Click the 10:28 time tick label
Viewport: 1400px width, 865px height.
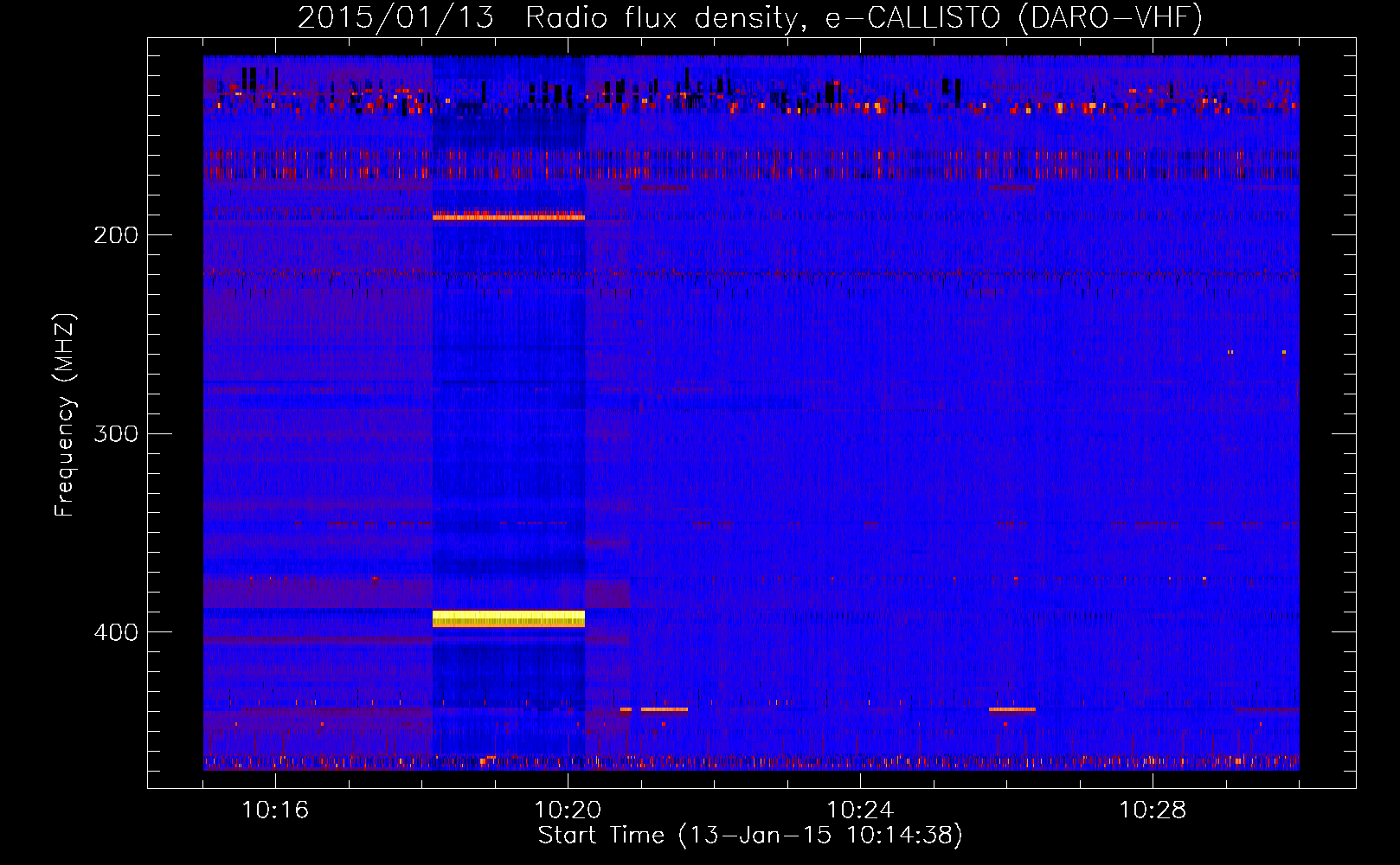point(1153,811)
